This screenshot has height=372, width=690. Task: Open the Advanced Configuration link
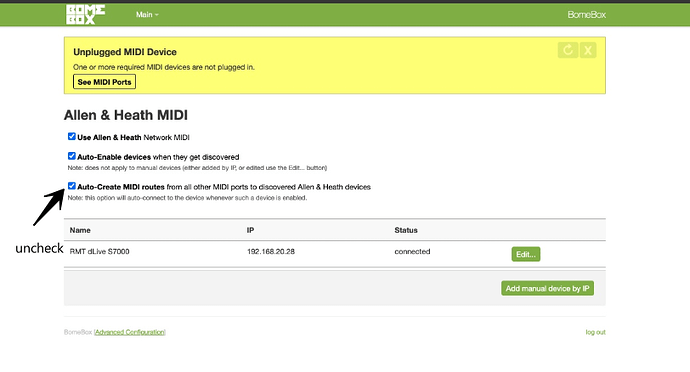click(130, 332)
